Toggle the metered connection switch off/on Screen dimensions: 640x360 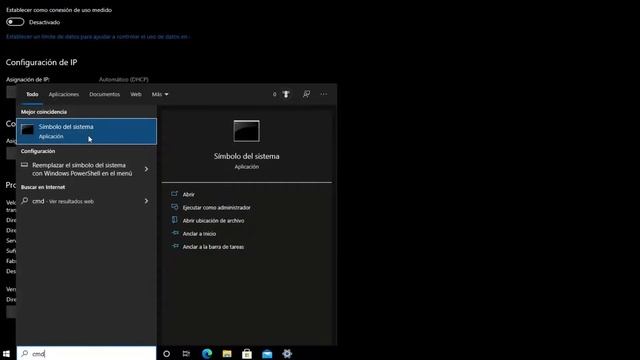(15, 22)
